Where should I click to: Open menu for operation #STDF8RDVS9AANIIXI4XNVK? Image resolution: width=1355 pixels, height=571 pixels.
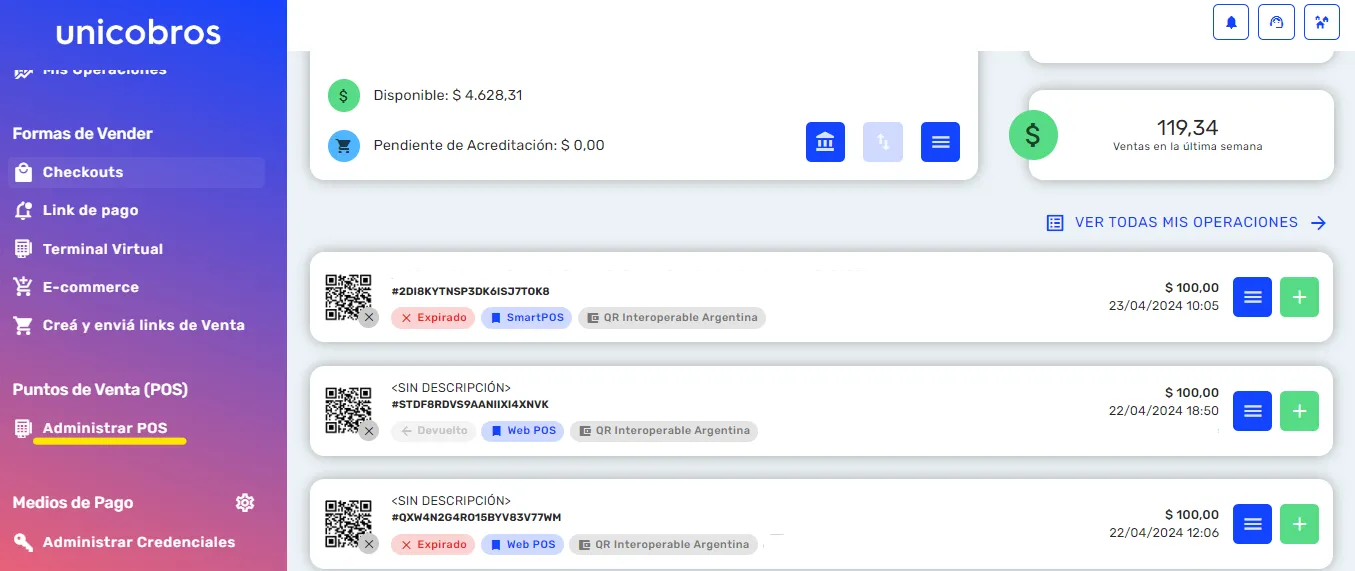pos(1252,411)
